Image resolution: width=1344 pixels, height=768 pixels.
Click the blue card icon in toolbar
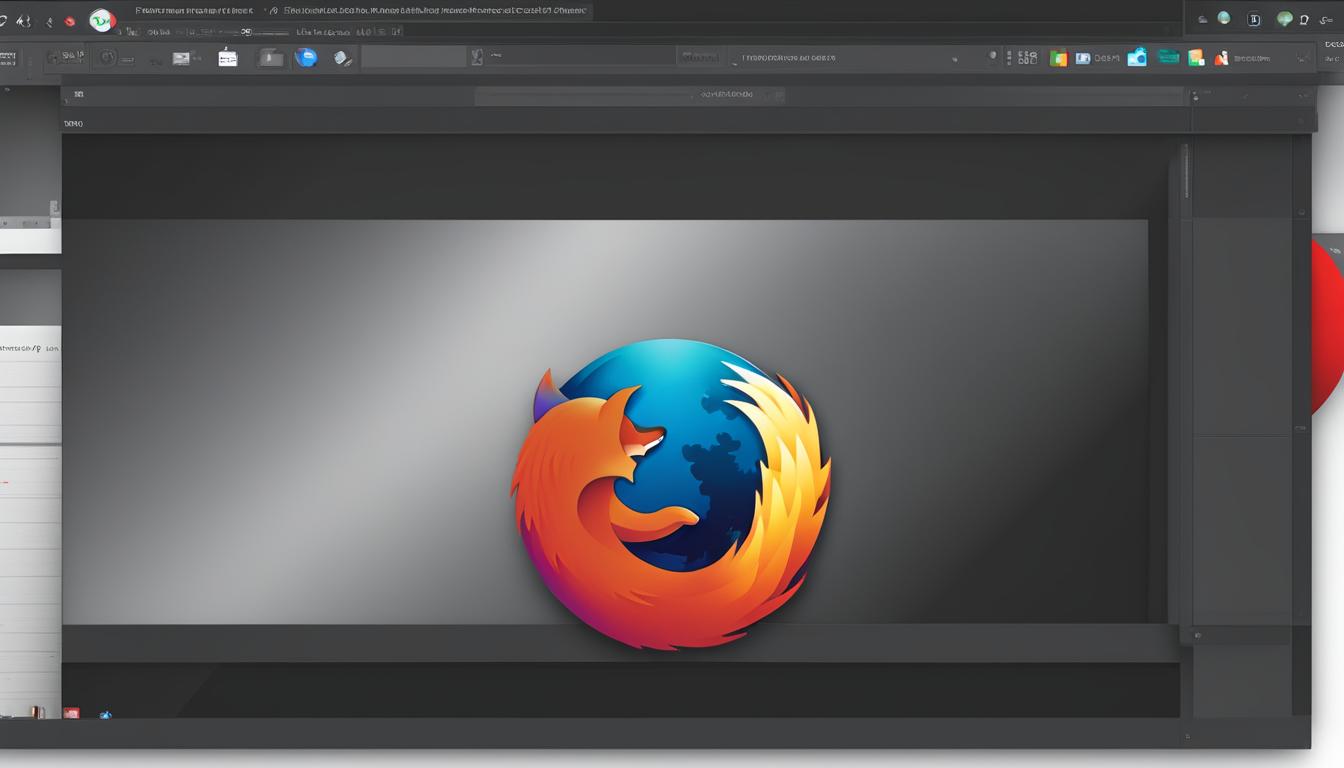tap(1083, 59)
